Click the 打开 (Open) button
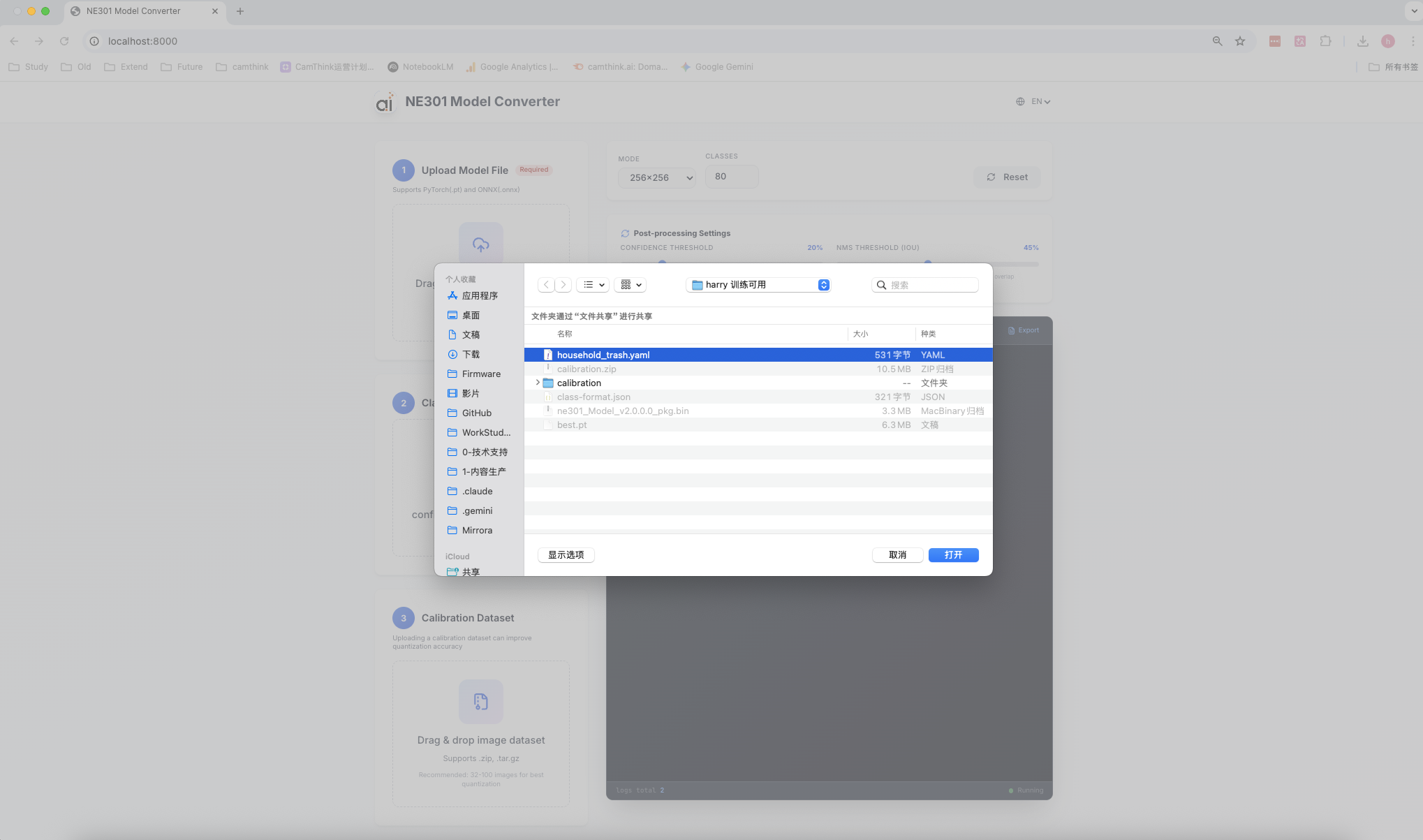This screenshot has height=840, width=1423. (953, 554)
